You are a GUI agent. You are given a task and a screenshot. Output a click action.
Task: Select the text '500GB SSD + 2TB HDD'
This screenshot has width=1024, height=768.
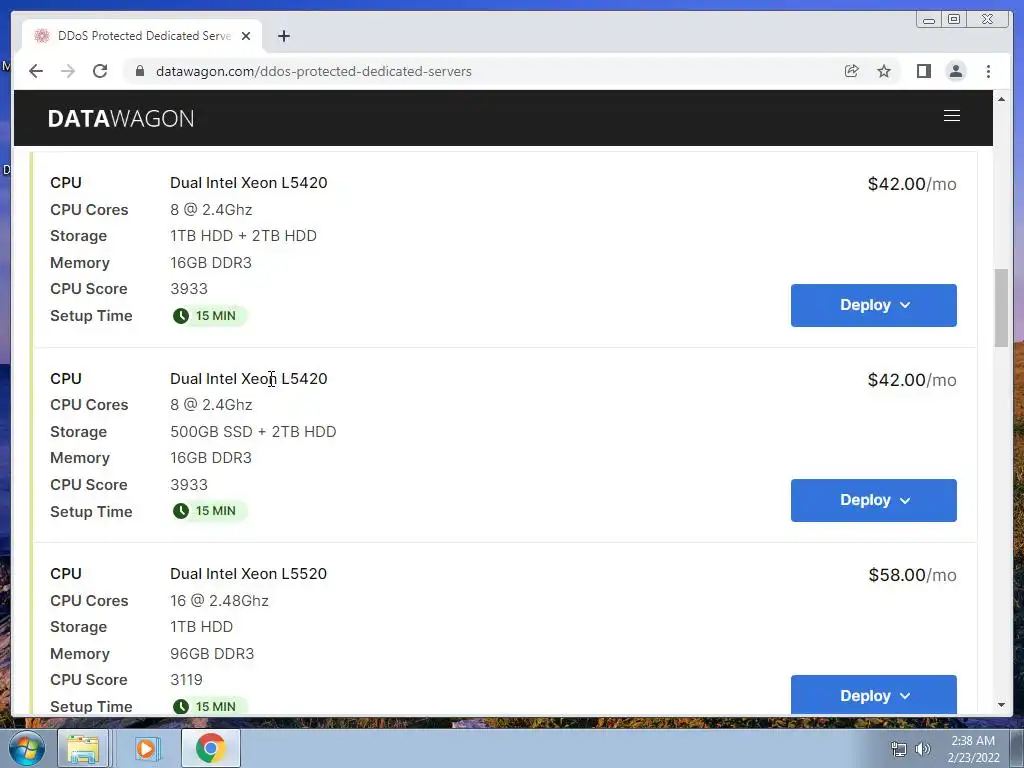[253, 432]
